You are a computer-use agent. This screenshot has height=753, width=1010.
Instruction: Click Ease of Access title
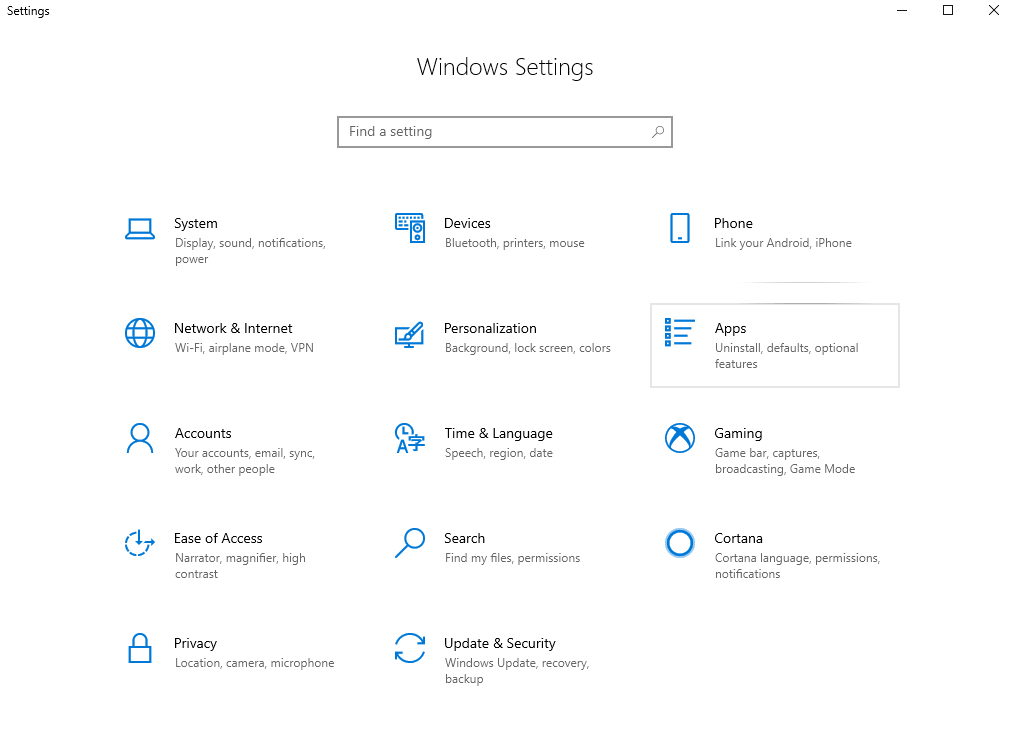tap(218, 539)
